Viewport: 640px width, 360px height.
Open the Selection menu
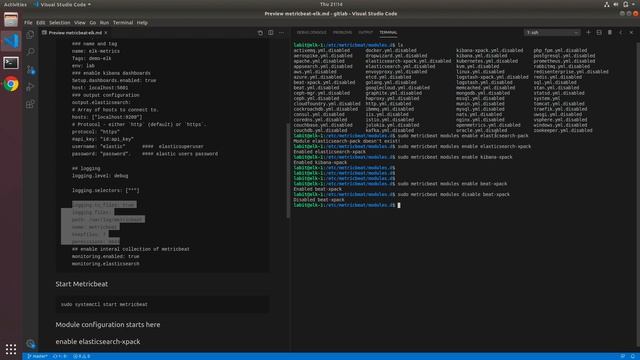pos(60,22)
